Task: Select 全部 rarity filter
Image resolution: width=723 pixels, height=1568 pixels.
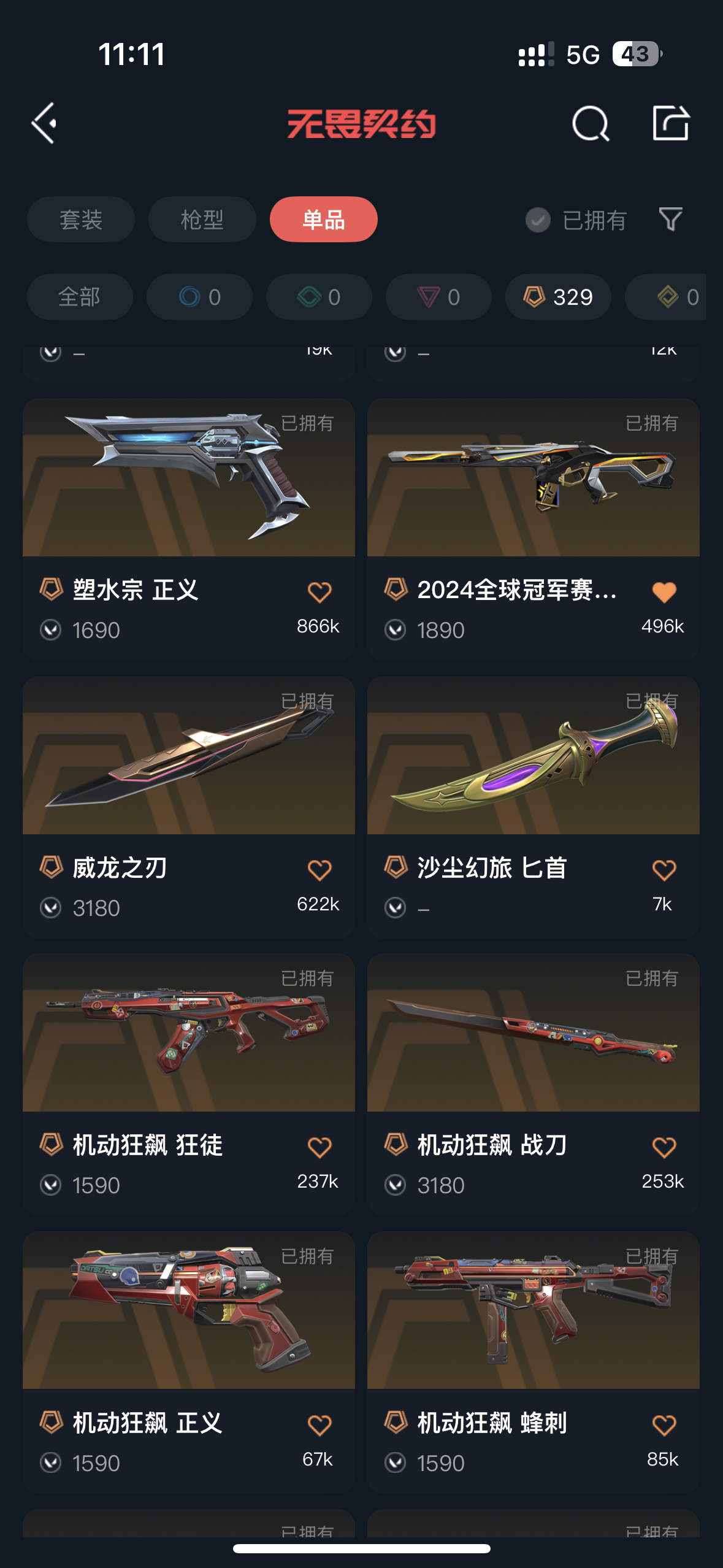Action: click(80, 297)
